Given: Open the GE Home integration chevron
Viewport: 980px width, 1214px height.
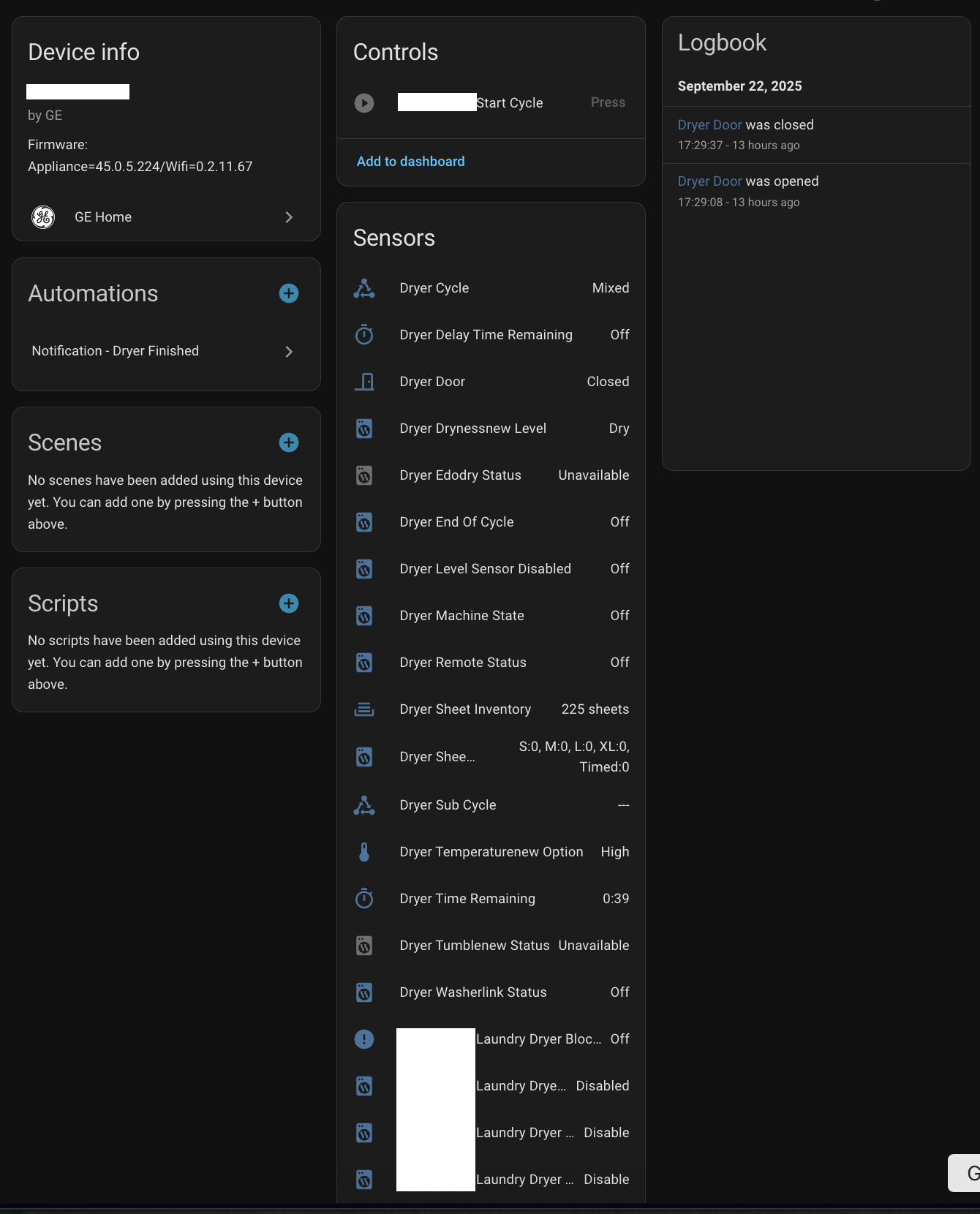Looking at the screenshot, I should pyautogui.click(x=289, y=217).
